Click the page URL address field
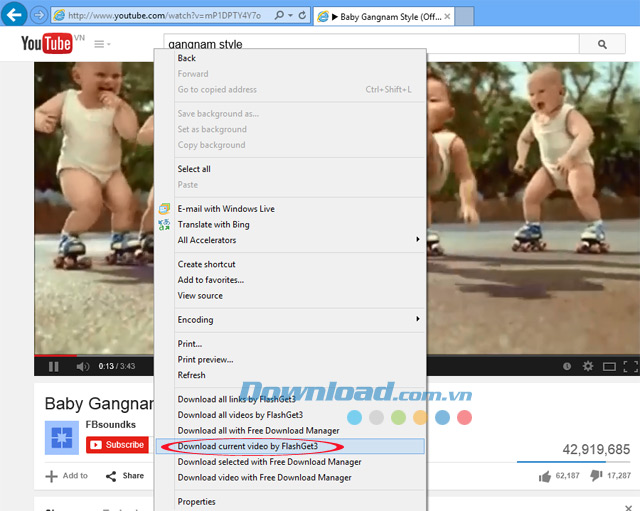This screenshot has height=511, width=640. [164, 16]
